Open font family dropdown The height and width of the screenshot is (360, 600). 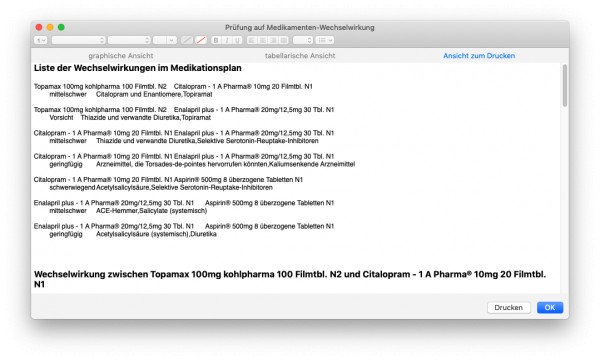pos(78,40)
